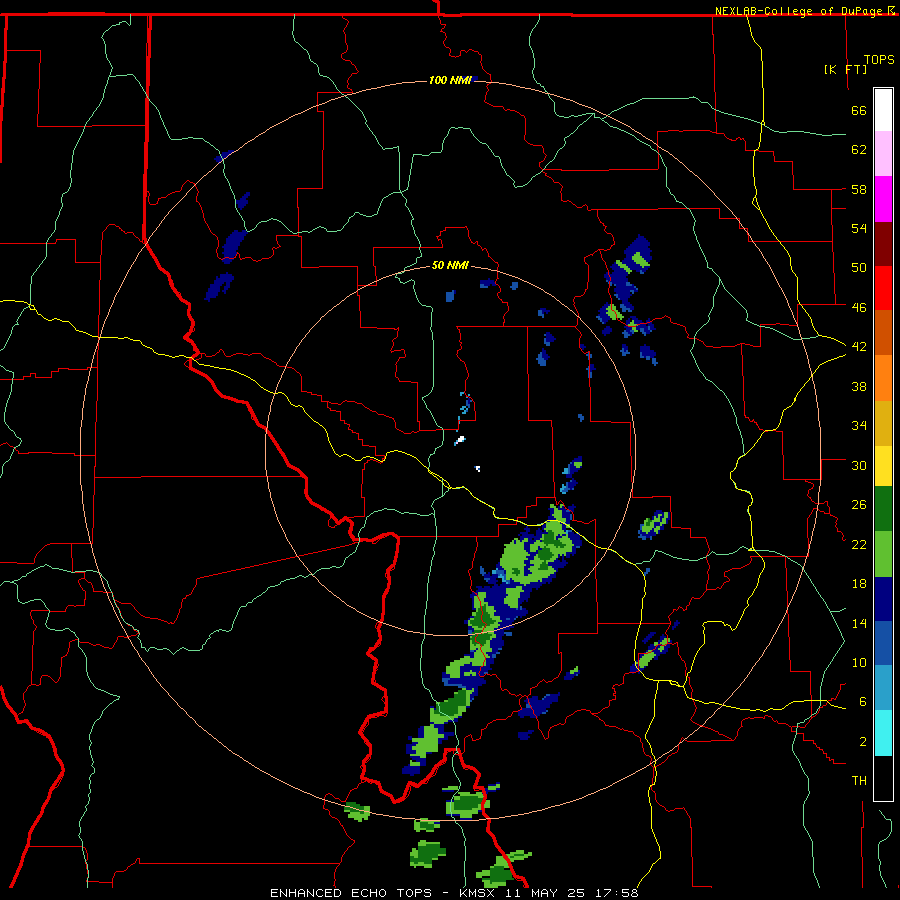Click the 'TOPS' legend heading
Screen dimensions: 900x900
click(879, 60)
